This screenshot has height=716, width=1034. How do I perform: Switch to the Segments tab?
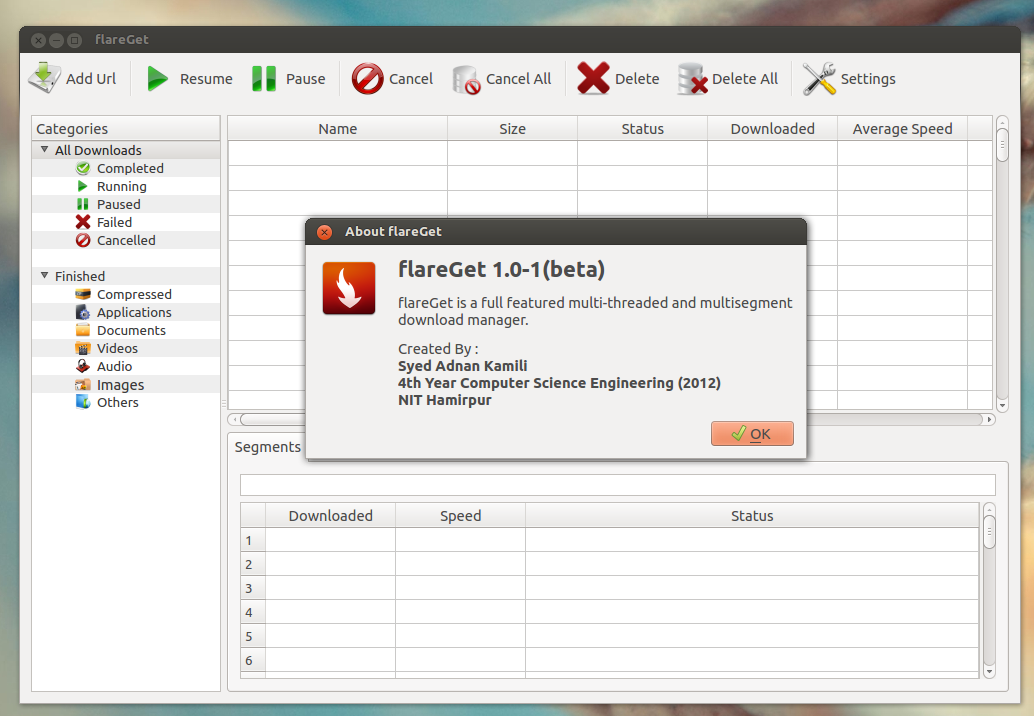(267, 447)
